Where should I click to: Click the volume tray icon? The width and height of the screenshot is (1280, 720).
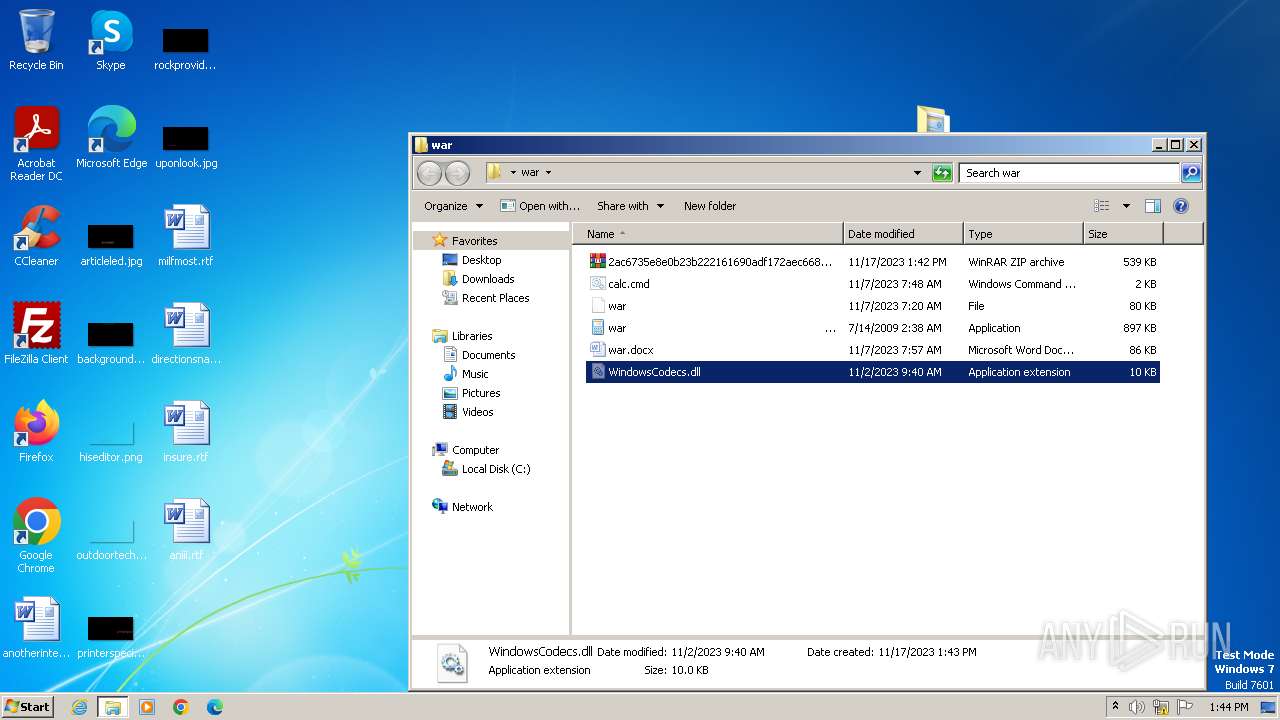[1136, 707]
